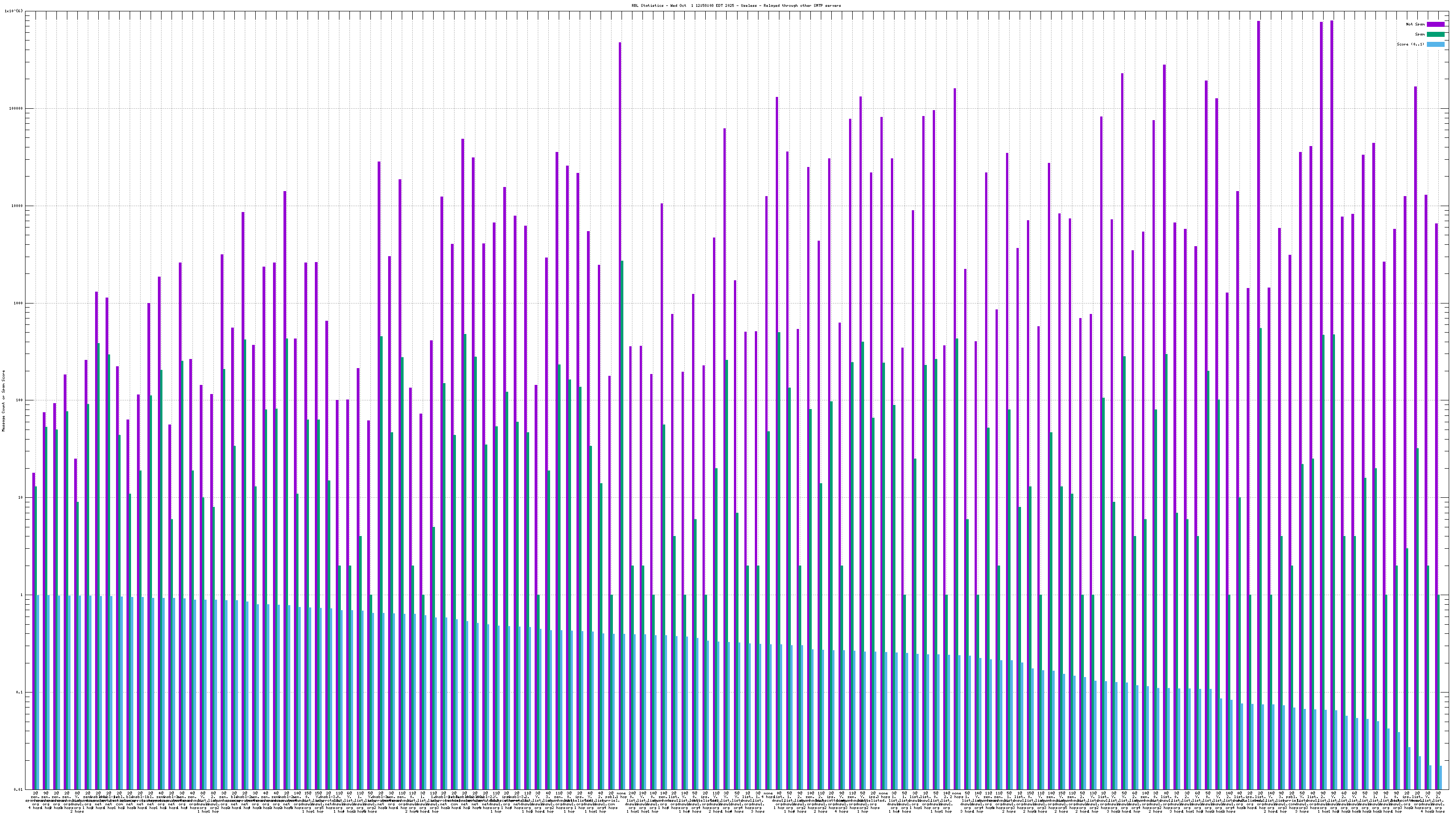The width and height of the screenshot is (1456, 819).
Task: Click the 100 y-axis tick label
Action: pyautogui.click(x=19, y=400)
